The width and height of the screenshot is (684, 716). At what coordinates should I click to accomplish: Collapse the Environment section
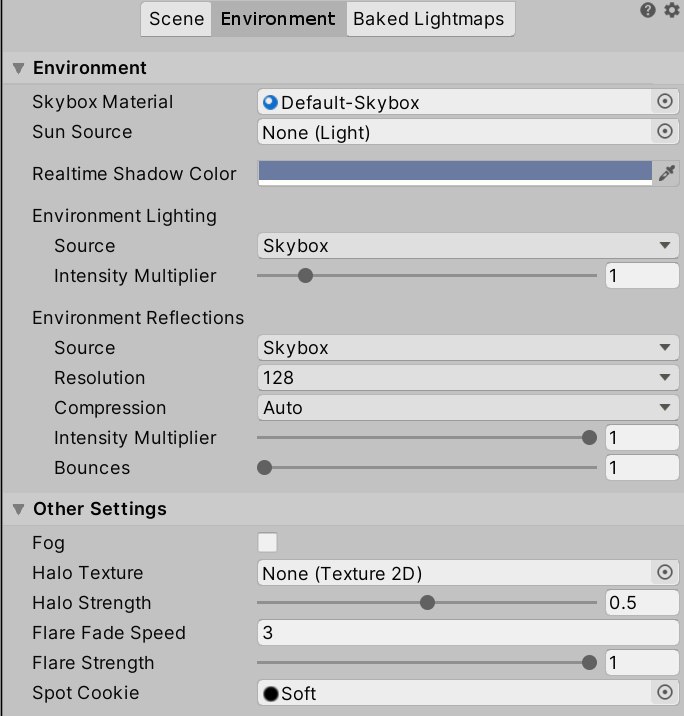(x=18, y=68)
